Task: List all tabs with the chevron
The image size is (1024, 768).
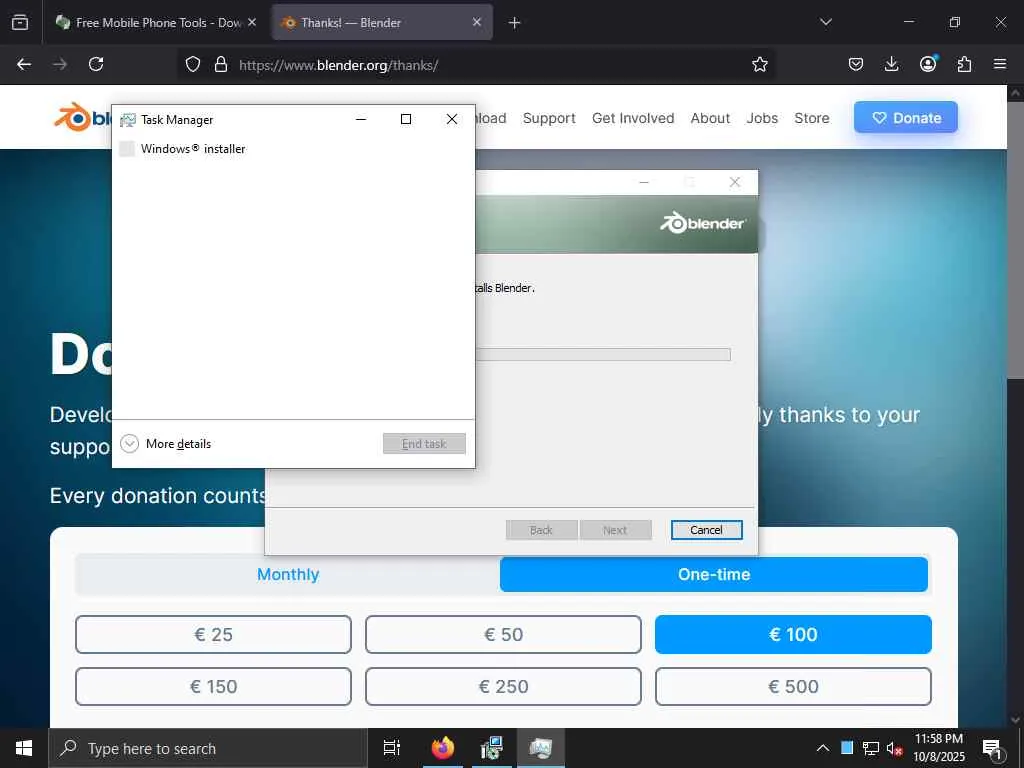Action: 826,22
